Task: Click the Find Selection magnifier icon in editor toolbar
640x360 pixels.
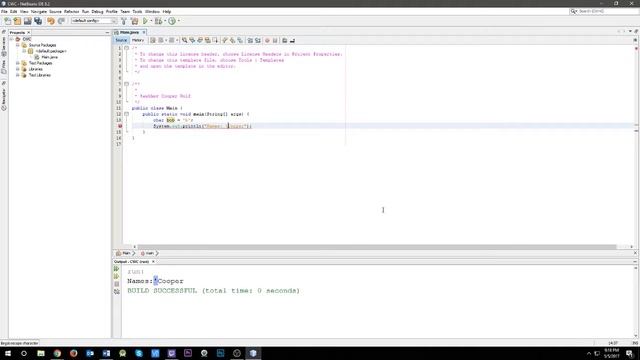Action: [184, 40]
